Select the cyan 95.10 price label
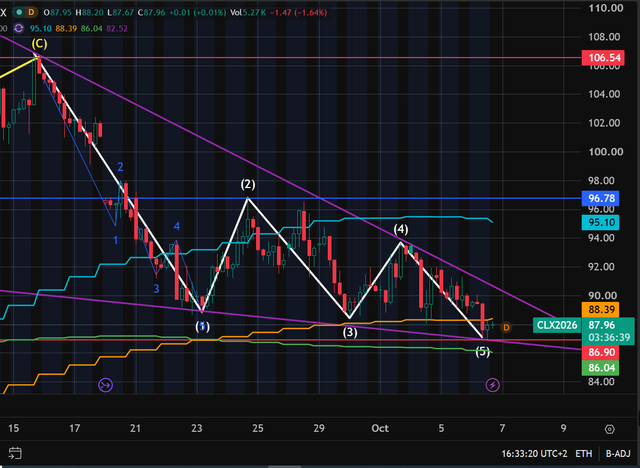Image resolution: width=640 pixels, height=468 pixels. click(600, 222)
